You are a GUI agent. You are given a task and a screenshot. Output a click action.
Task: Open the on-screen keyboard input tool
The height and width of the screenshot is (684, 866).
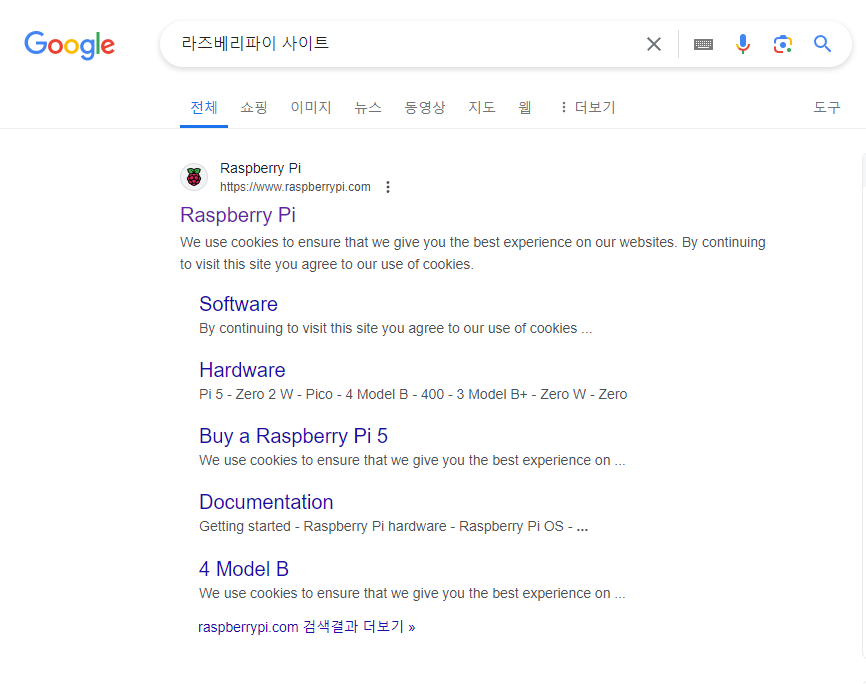point(703,44)
